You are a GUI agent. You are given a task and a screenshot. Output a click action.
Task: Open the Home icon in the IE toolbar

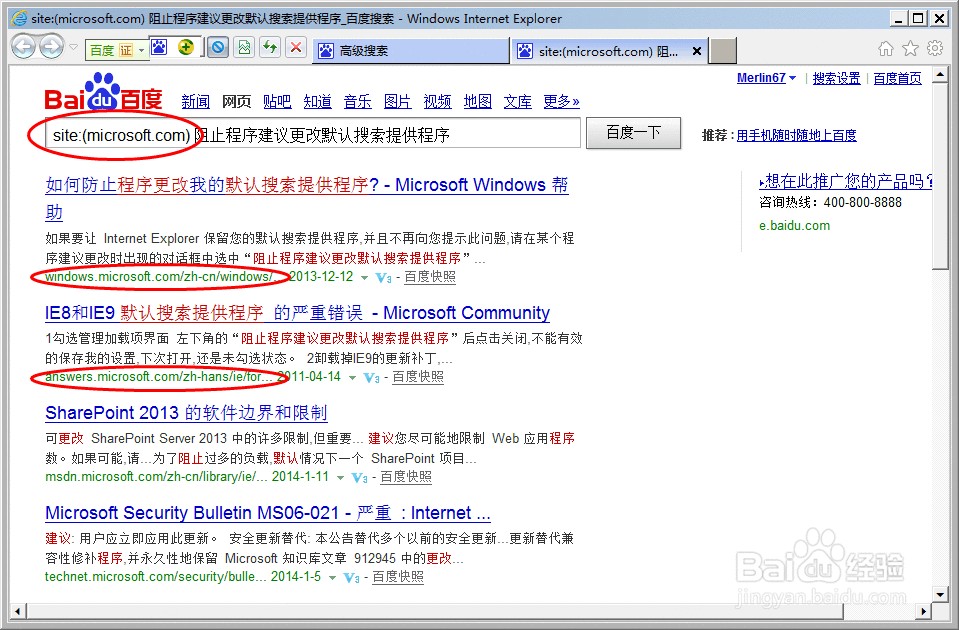coord(886,48)
